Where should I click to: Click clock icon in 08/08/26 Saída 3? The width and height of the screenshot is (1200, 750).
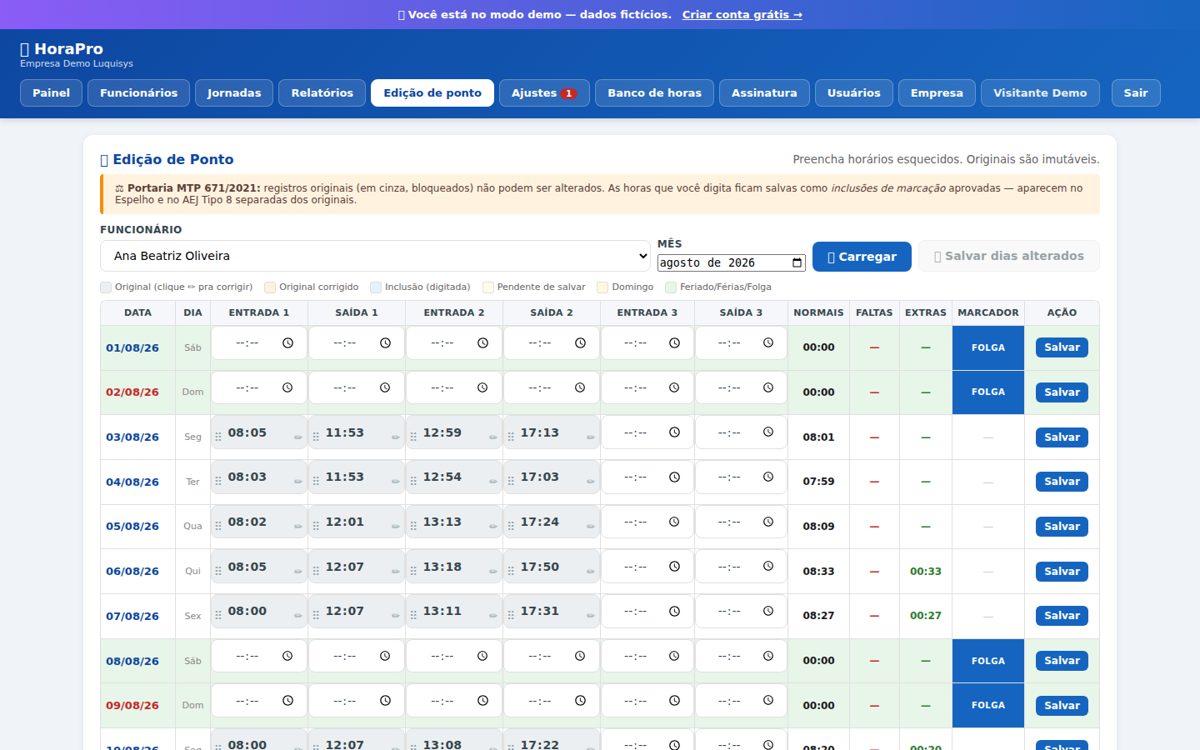[x=768, y=656]
